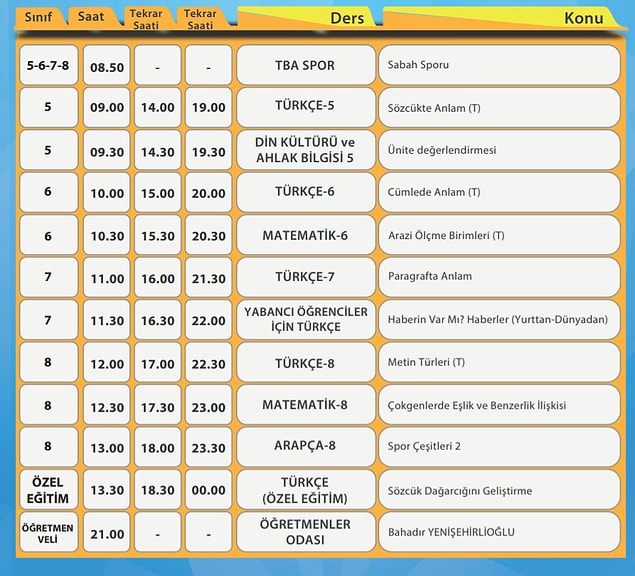This screenshot has width=635, height=576.
Task: Select DİN KÜLTÜRÜ ve AHLAK BİLGİSİ 5 cell
Action: click(306, 150)
